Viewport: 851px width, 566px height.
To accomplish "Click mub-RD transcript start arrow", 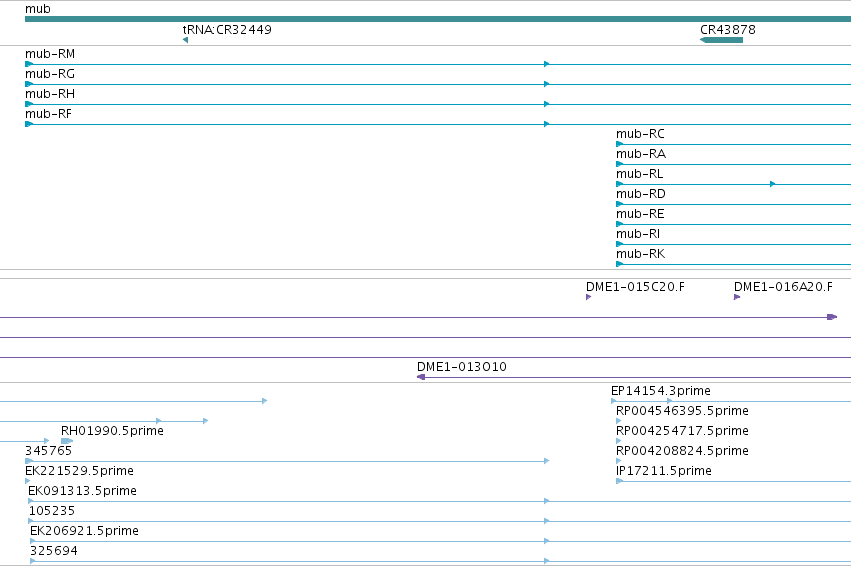I will click(x=619, y=205).
